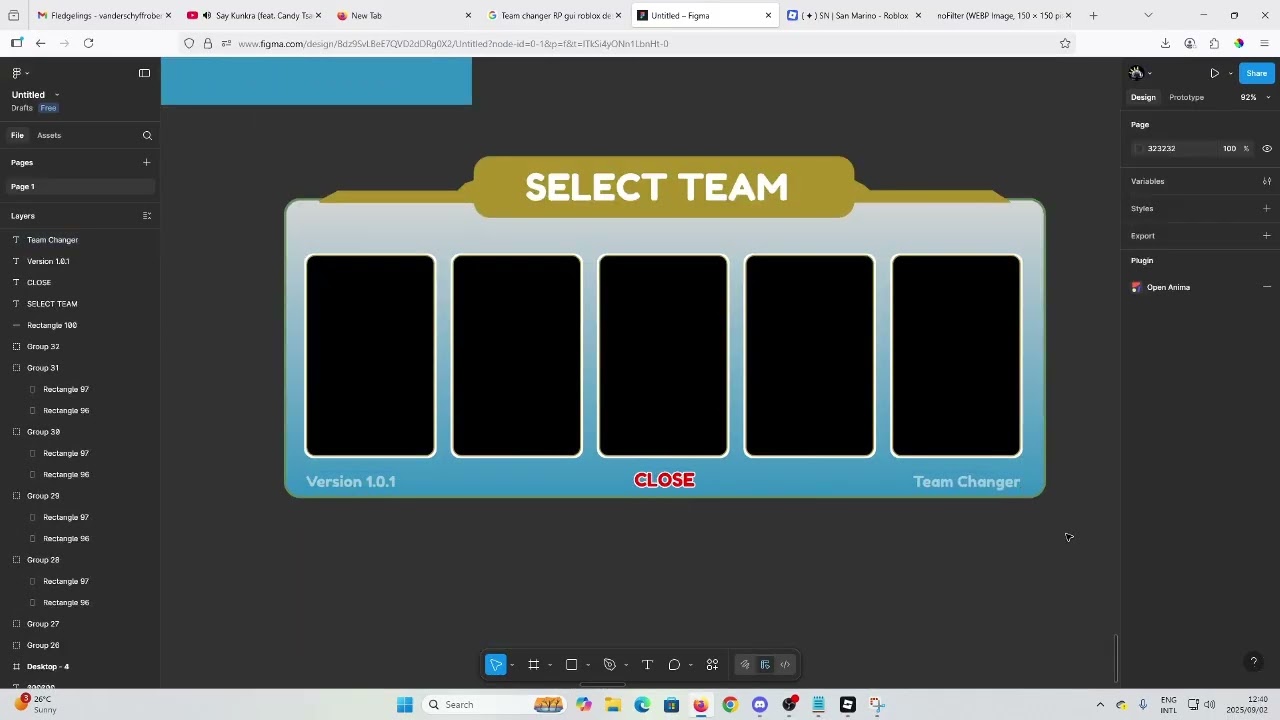This screenshot has width=1280, height=720.
Task: Open the Figma main menu icon
Action: pyautogui.click(x=18, y=73)
